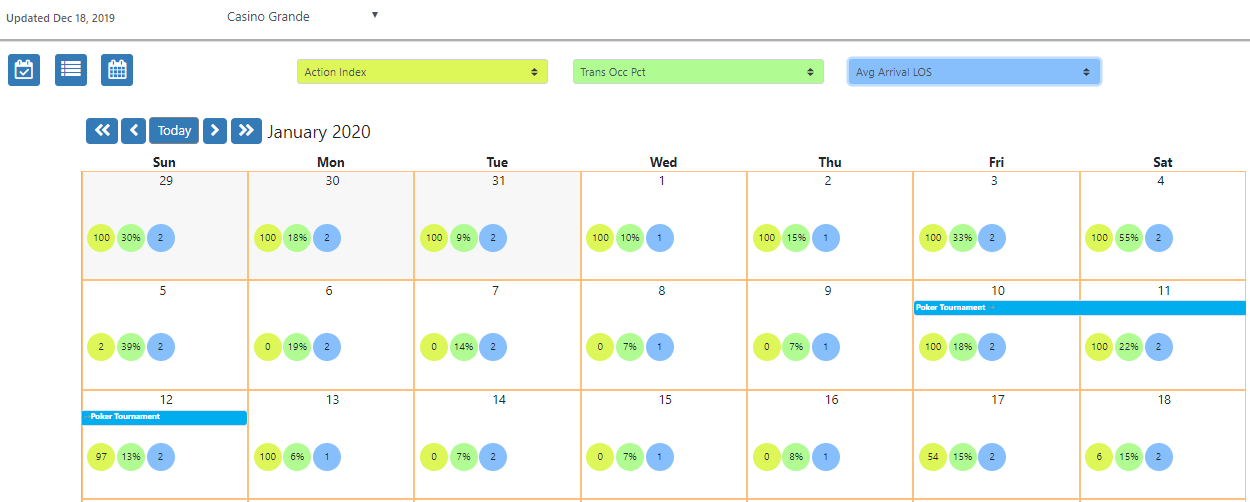1250x502 pixels.
Task: Open the Avg Arrival LOS dropdown
Action: coord(974,72)
